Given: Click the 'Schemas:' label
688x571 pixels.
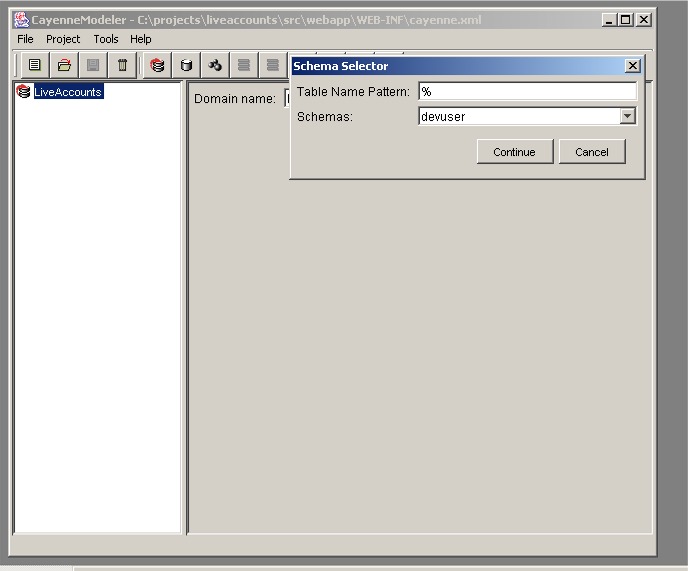Looking at the screenshot, I should point(325,117).
